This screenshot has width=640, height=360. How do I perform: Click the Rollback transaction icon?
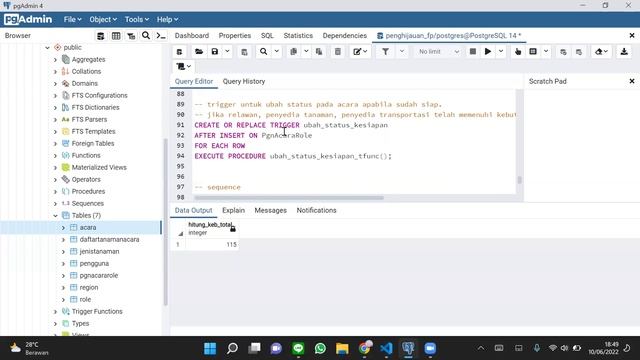579,52
